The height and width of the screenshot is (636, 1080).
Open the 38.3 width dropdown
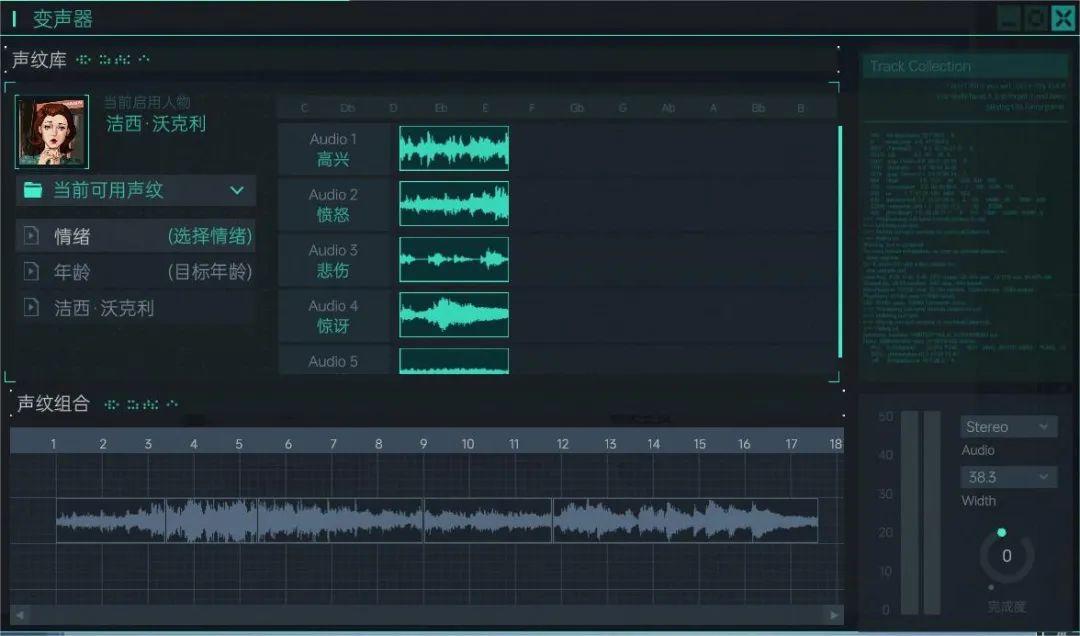click(1008, 477)
